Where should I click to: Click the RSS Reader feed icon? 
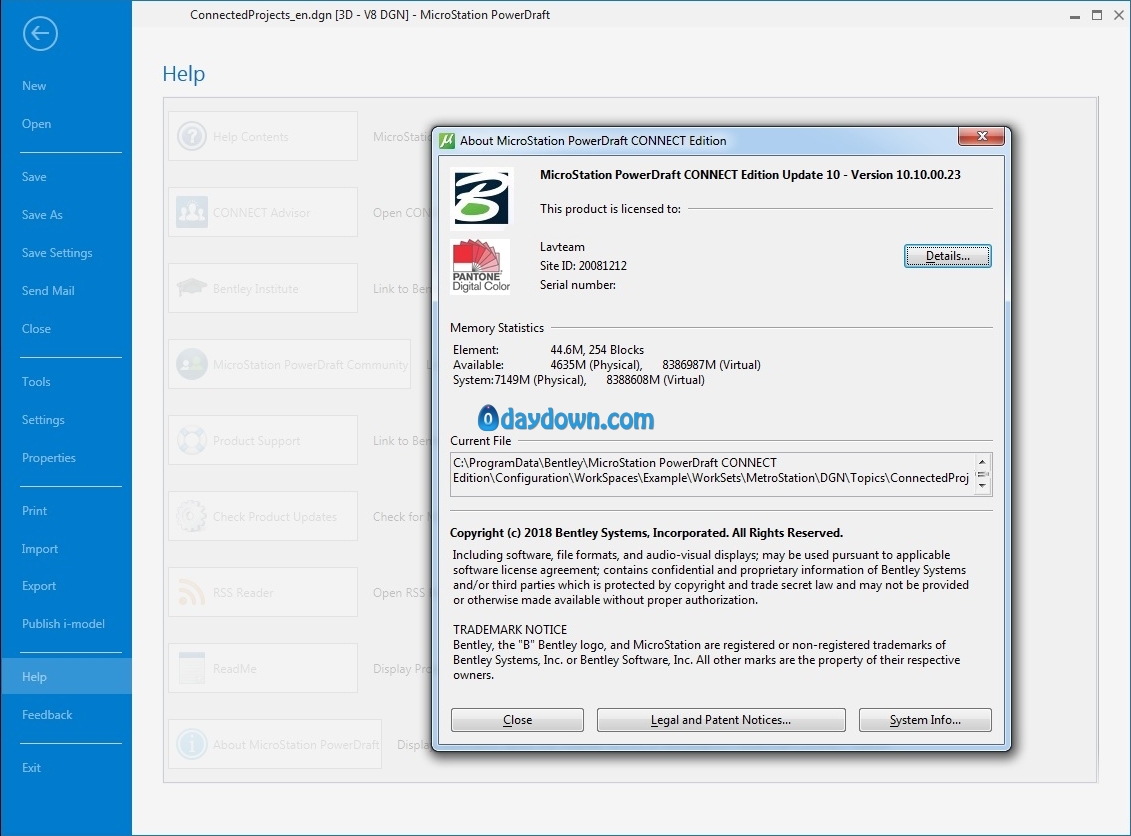point(192,592)
